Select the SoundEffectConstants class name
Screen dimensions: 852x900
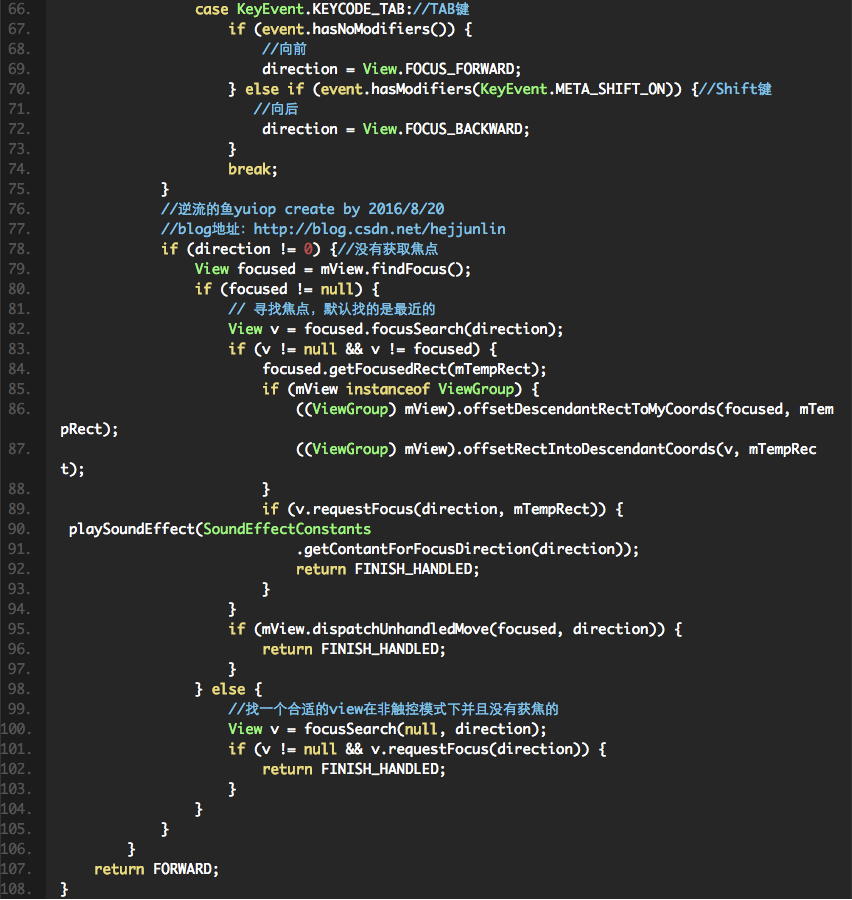(x=287, y=529)
